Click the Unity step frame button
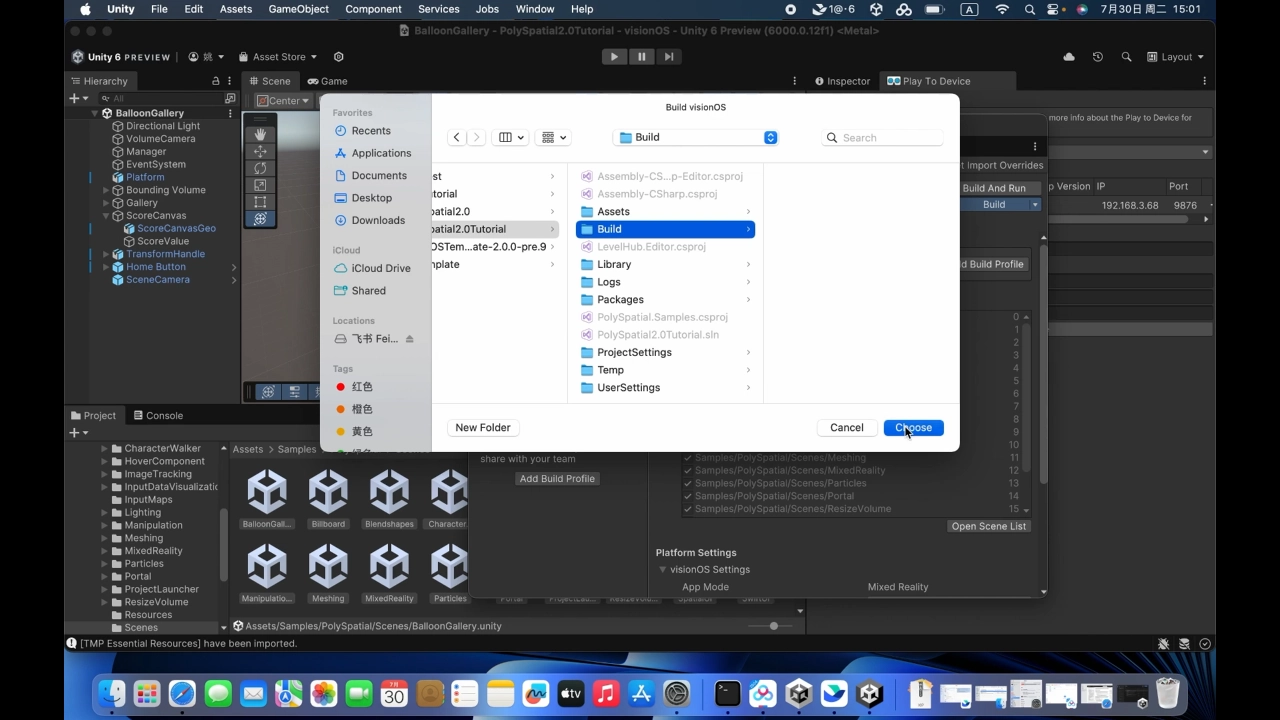 pos(668,57)
